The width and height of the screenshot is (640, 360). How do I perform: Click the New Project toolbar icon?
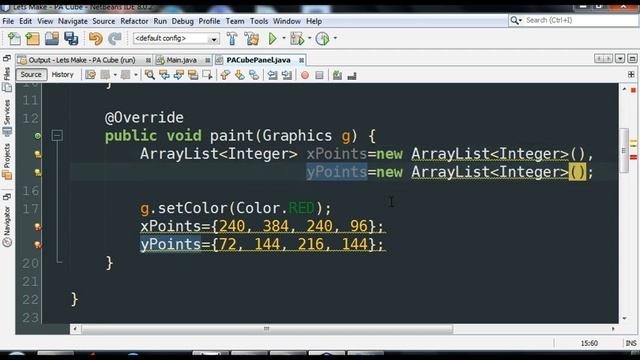[x=33, y=38]
